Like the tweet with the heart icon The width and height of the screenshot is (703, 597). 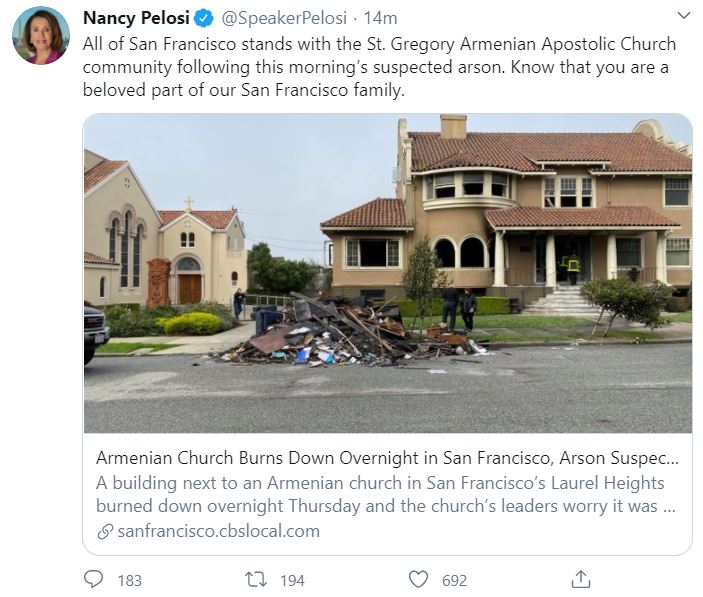click(418, 579)
